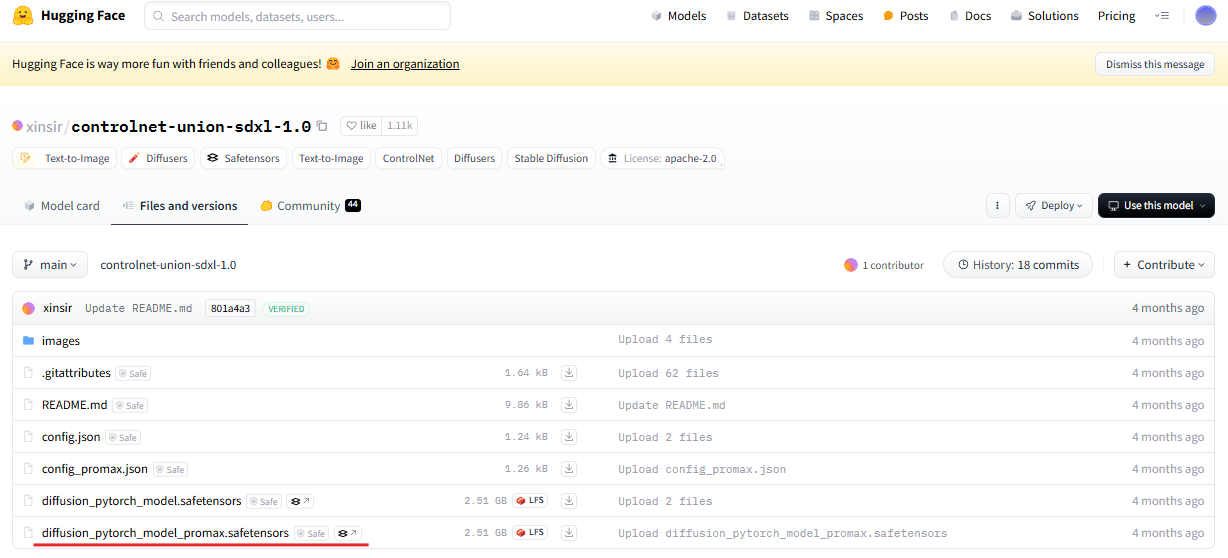Download diffusion_pytorch_model.safetensors via download icon
This screenshot has width=1228, height=558.
point(569,501)
